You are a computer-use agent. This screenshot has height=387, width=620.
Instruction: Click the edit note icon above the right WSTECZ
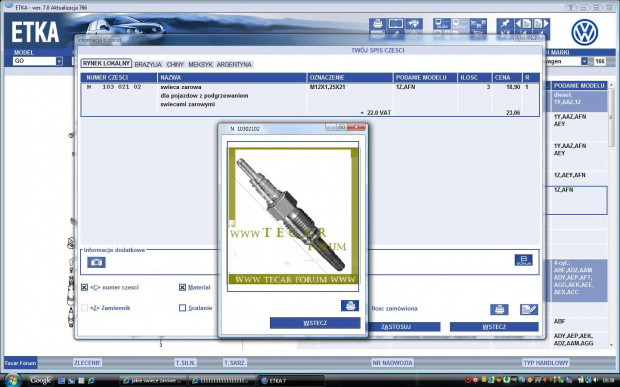[529, 309]
